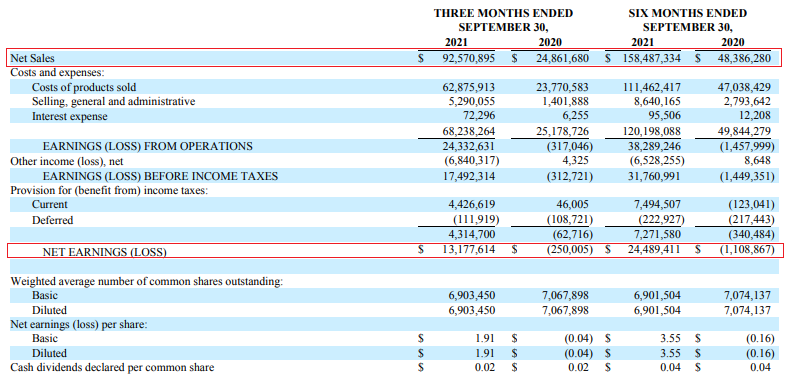
Task: Select Other income (loss), net label
Action: click(67, 161)
